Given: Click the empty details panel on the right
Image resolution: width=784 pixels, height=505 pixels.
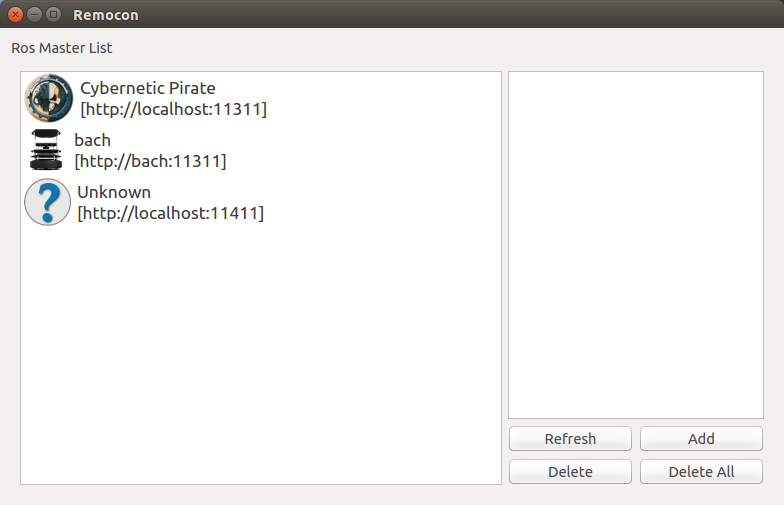Looking at the screenshot, I should [x=635, y=245].
